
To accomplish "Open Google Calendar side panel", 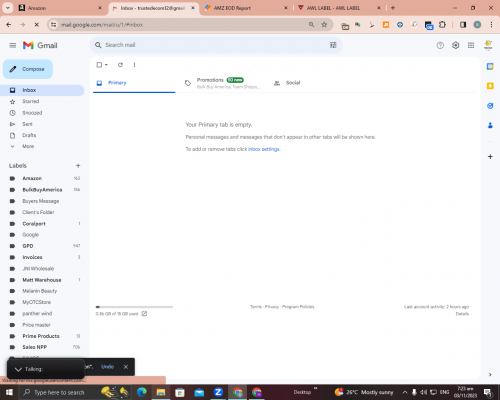I will pos(490,66).
